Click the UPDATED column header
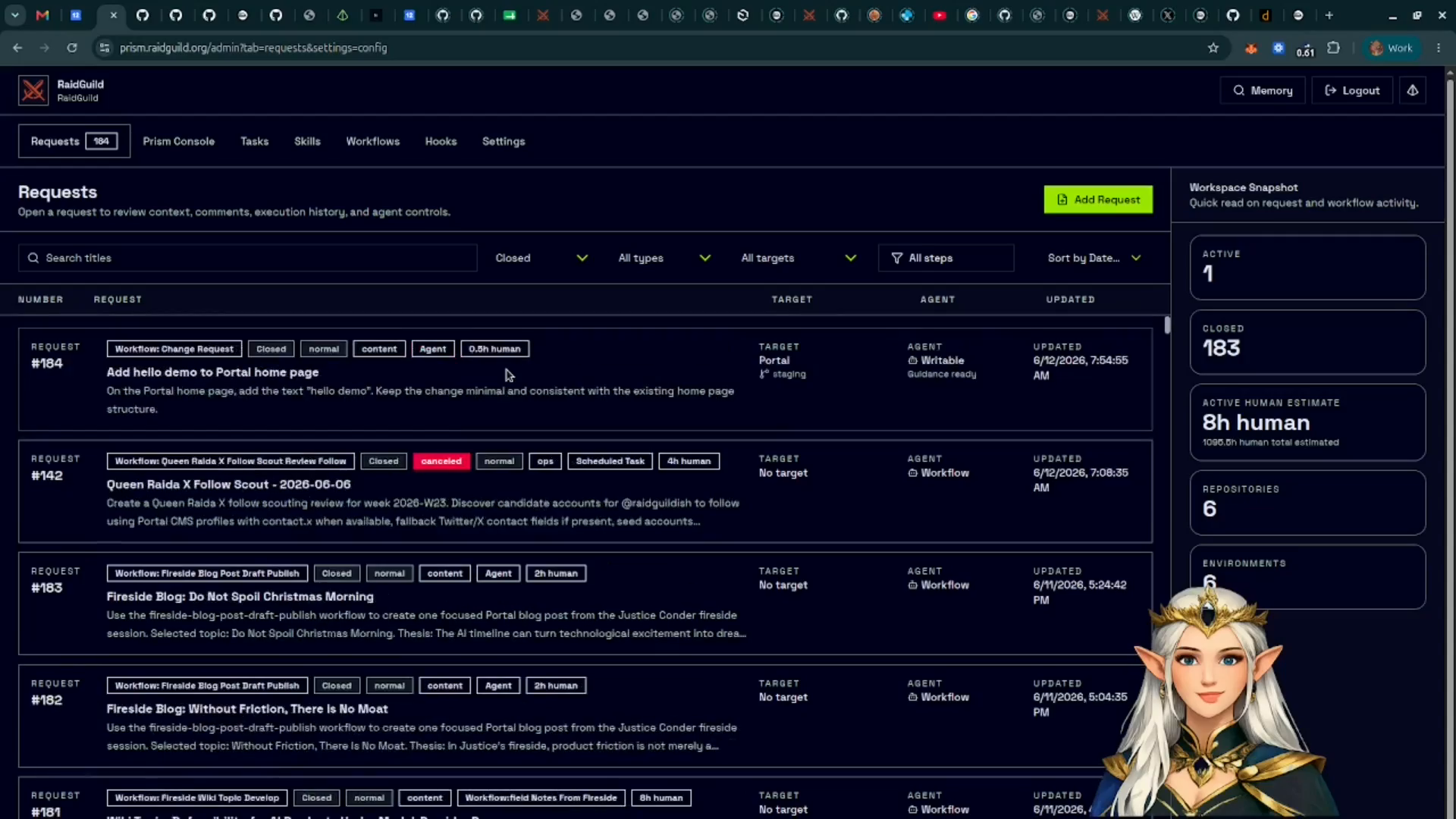 point(1070,300)
